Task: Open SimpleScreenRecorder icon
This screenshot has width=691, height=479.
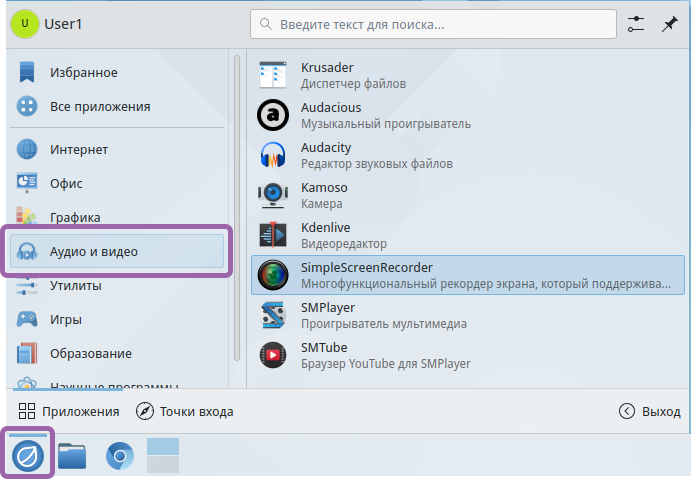Action: point(273,275)
